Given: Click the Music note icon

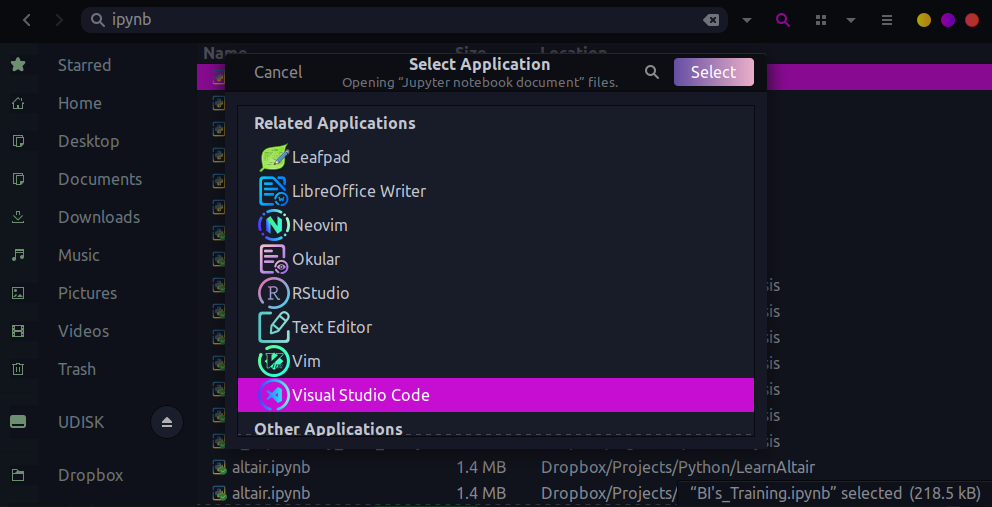Looking at the screenshot, I should (x=18, y=255).
